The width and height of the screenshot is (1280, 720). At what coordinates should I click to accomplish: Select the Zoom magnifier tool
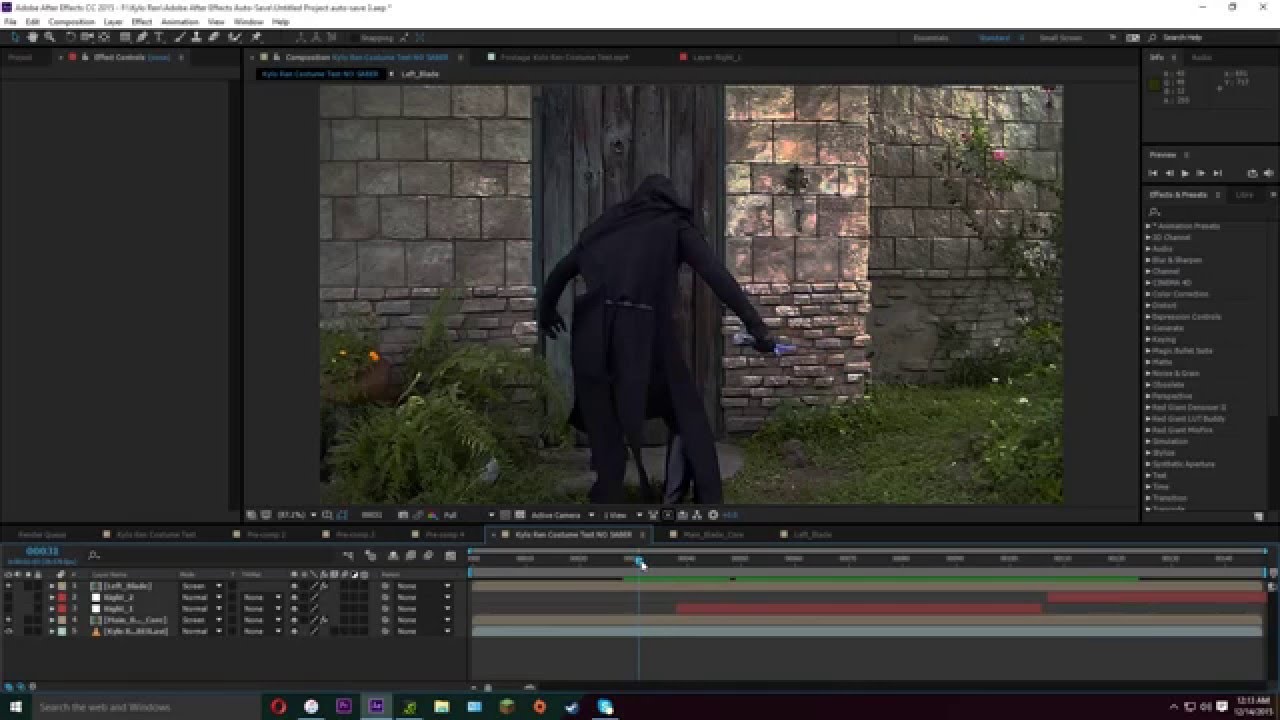(49, 37)
